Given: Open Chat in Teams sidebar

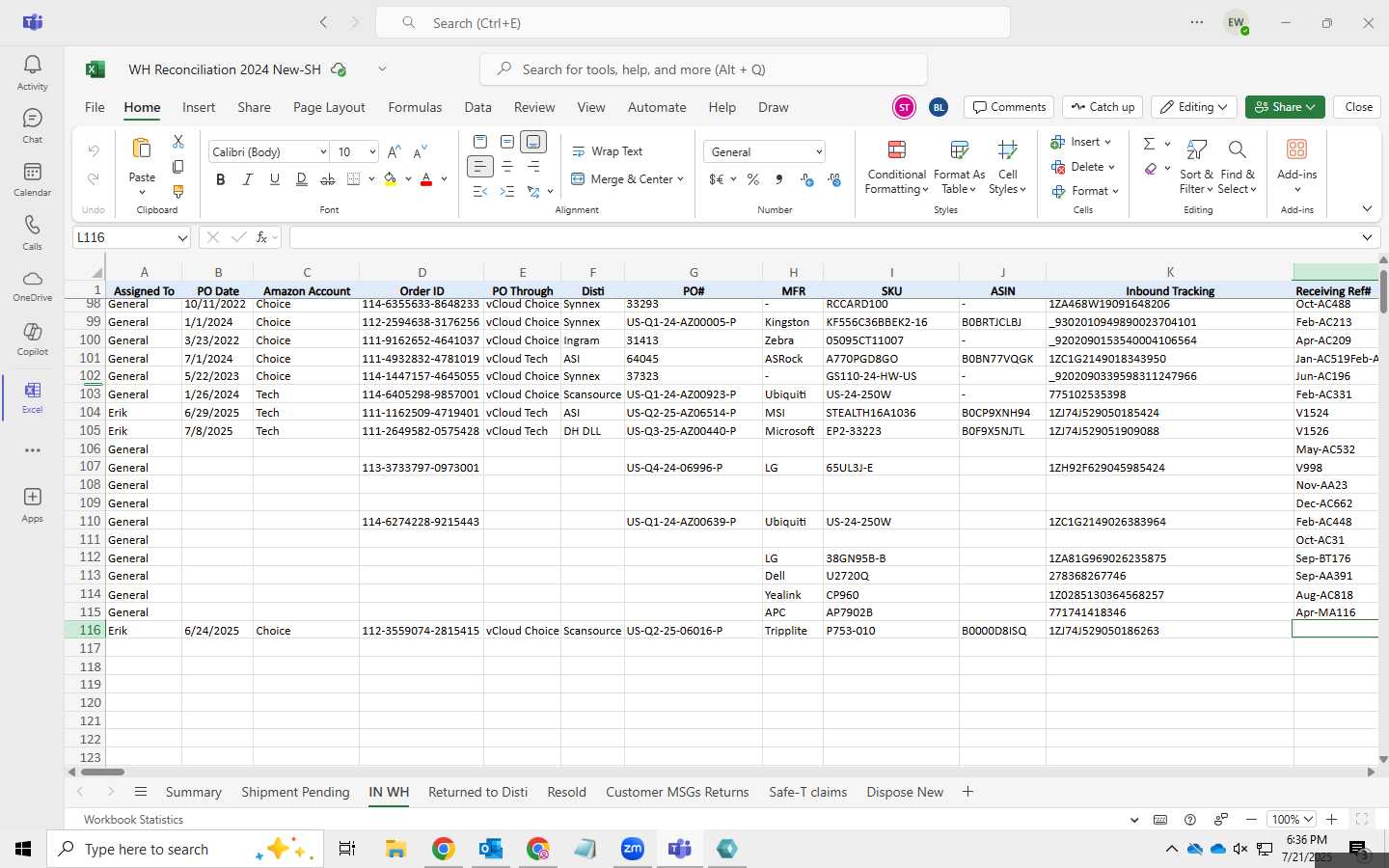Looking at the screenshot, I should point(32,125).
